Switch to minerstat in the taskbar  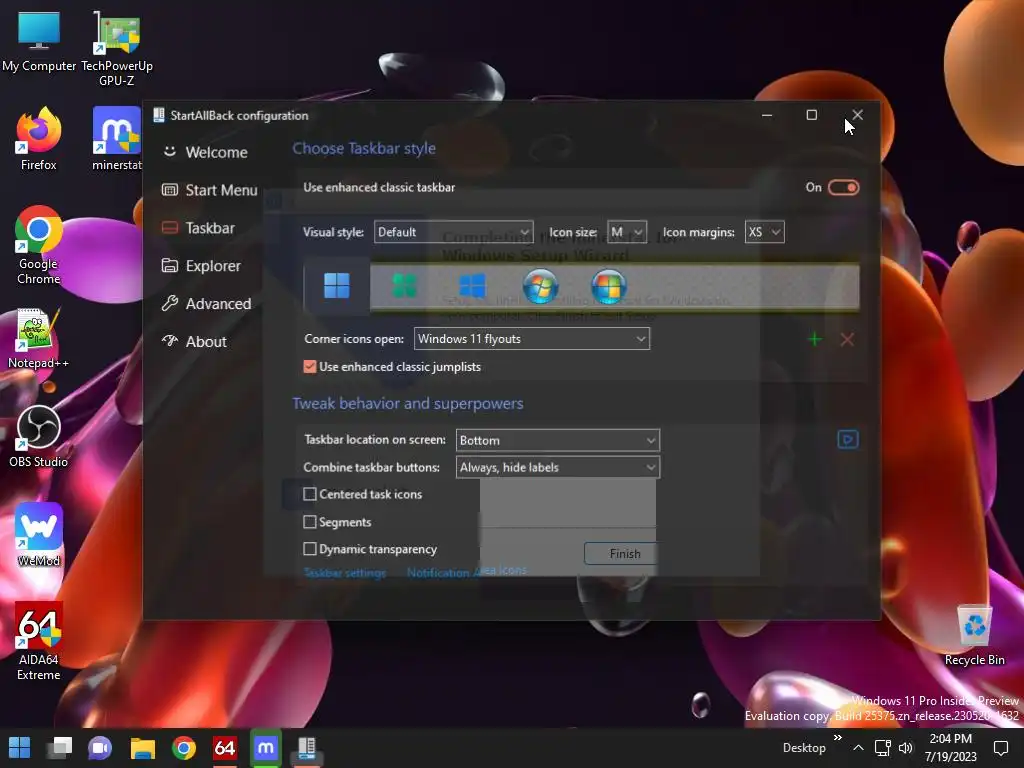[x=266, y=748]
